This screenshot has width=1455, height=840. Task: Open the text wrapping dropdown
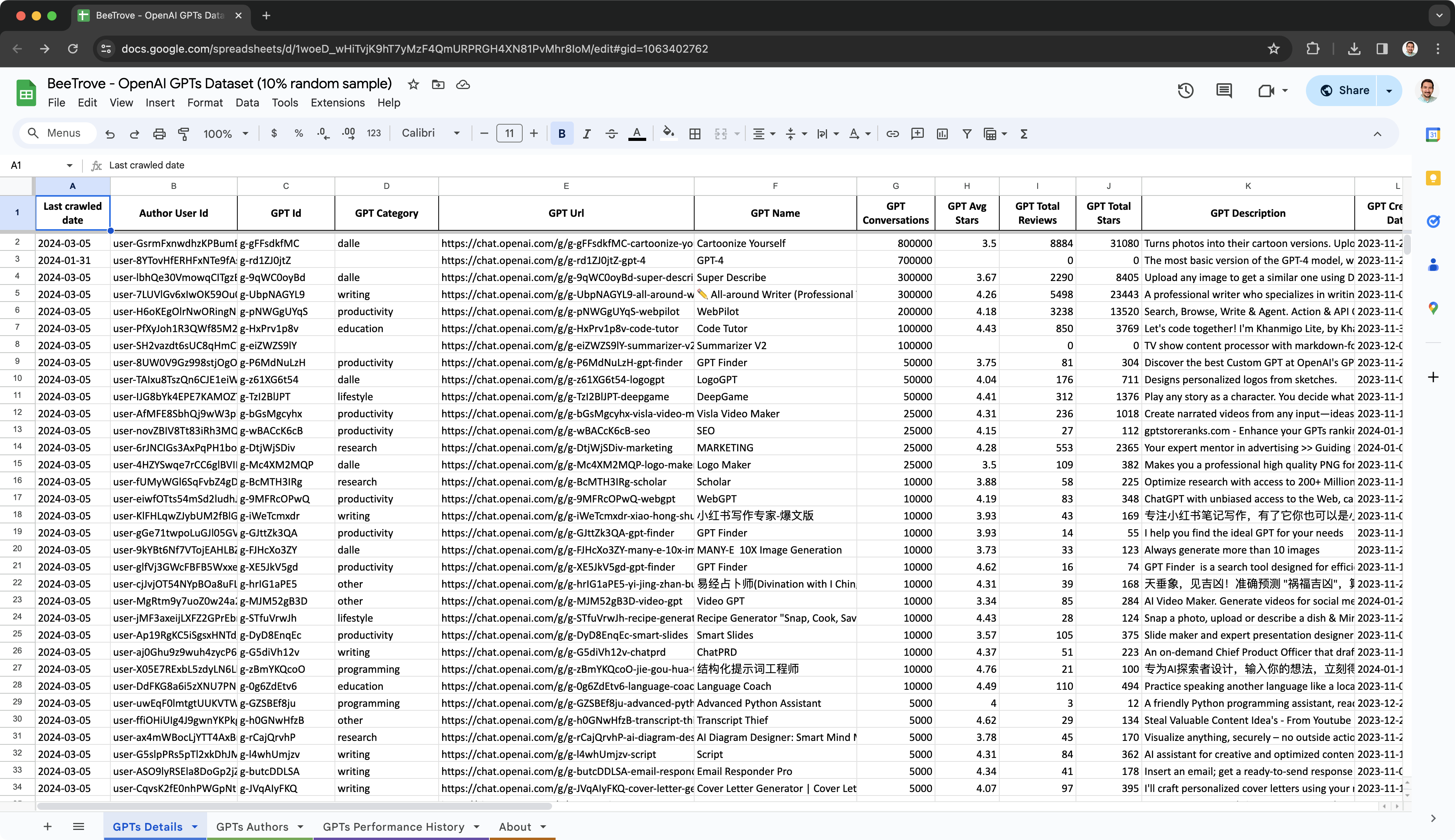[x=827, y=134]
